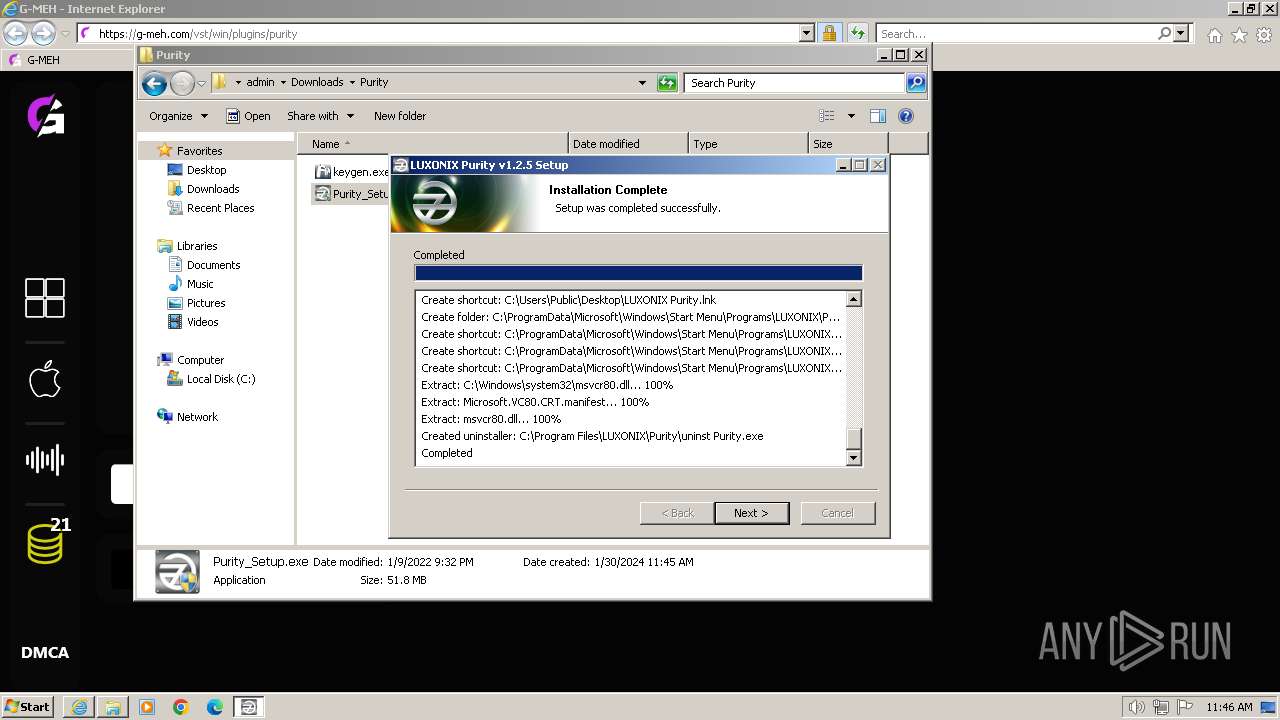
Task: Click the Internet Explorer forward button
Action: [43, 33]
